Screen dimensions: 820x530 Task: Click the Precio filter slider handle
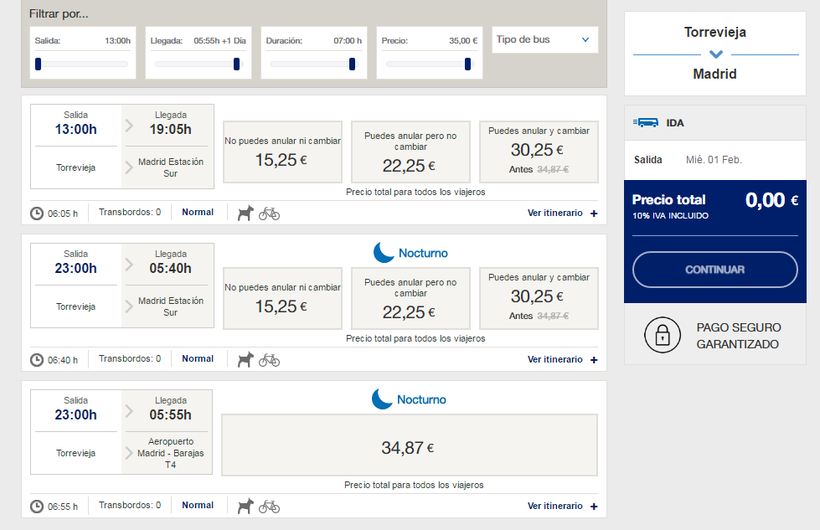(468, 64)
